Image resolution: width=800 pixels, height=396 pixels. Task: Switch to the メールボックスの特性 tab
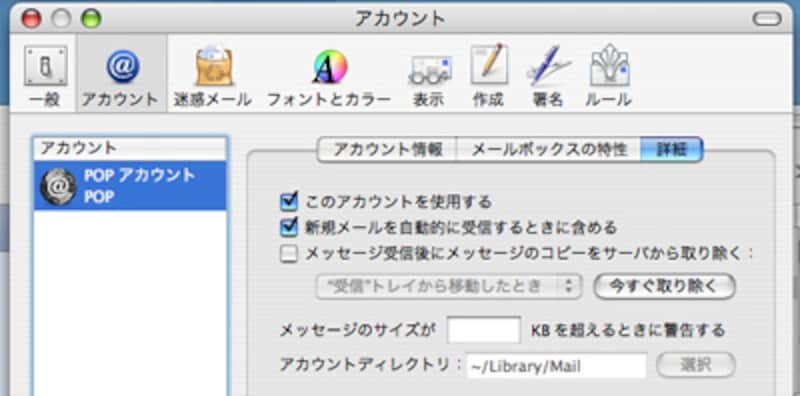tap(548, 150)
